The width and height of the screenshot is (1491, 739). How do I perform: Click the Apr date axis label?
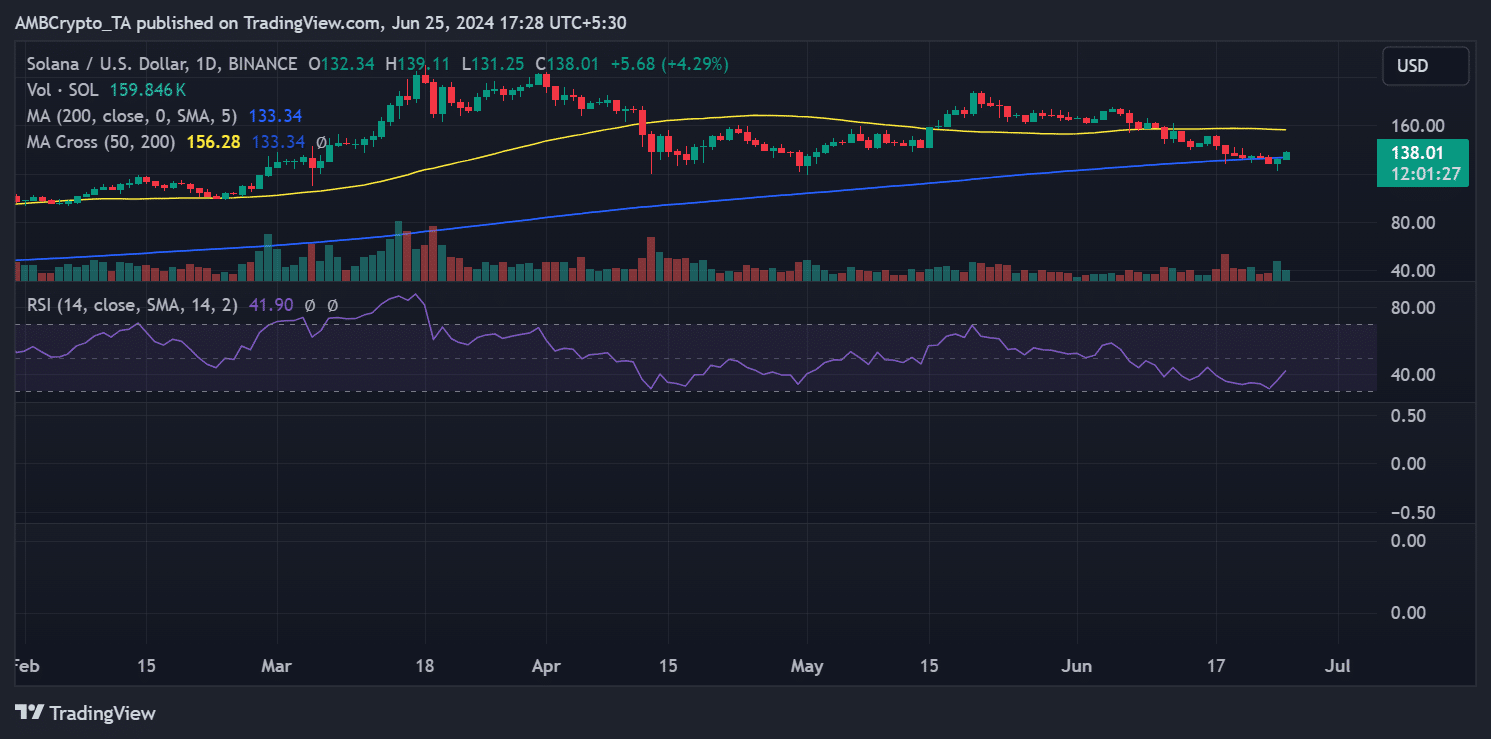point(546,666)
